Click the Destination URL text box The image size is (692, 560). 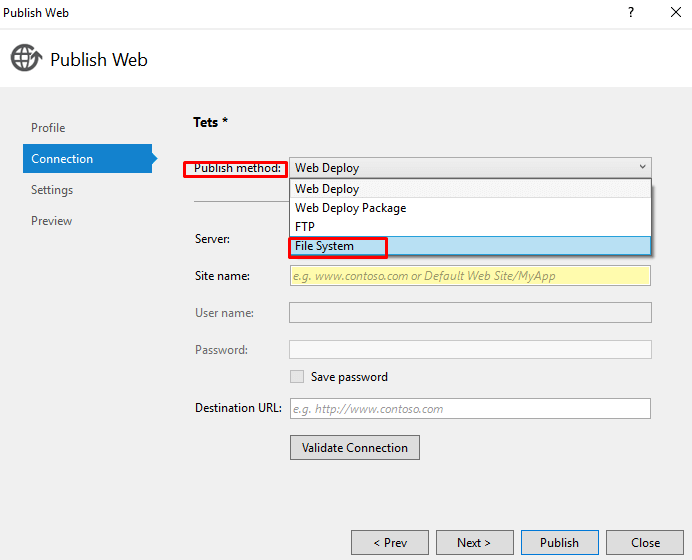click(470, 409)
